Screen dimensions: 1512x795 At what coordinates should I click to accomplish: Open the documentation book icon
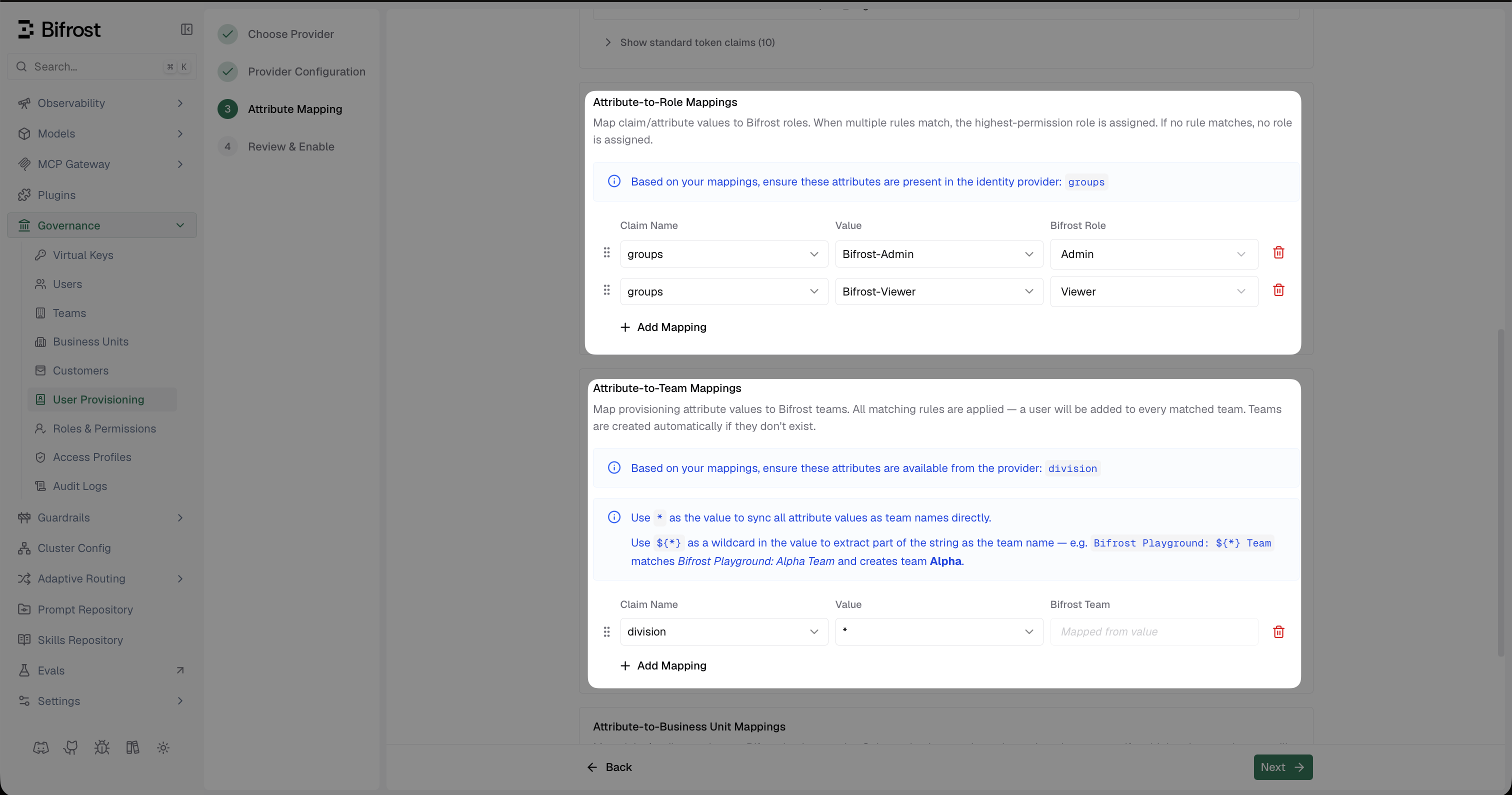point(132,747)
